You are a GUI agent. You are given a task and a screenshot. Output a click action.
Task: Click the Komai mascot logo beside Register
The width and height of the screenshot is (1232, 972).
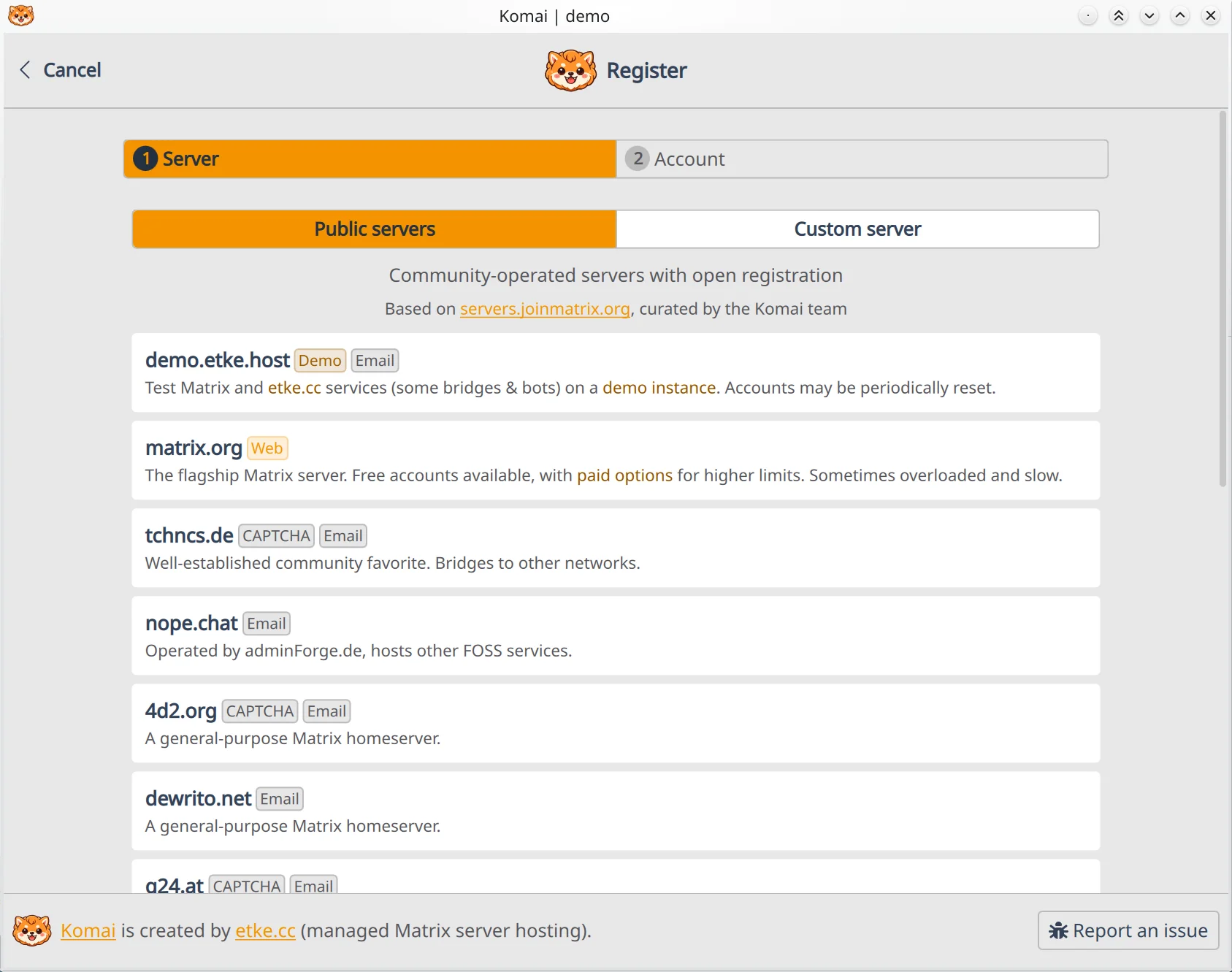[570, 70]
